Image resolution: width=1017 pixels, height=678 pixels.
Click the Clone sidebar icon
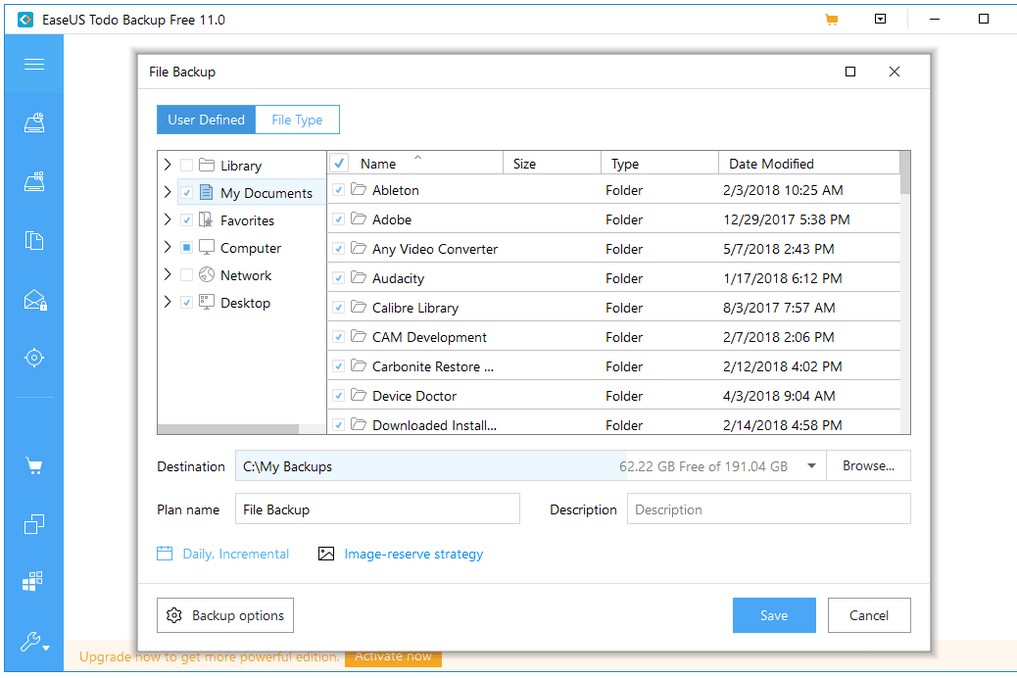pyautogui.click(x=34, y=524)
